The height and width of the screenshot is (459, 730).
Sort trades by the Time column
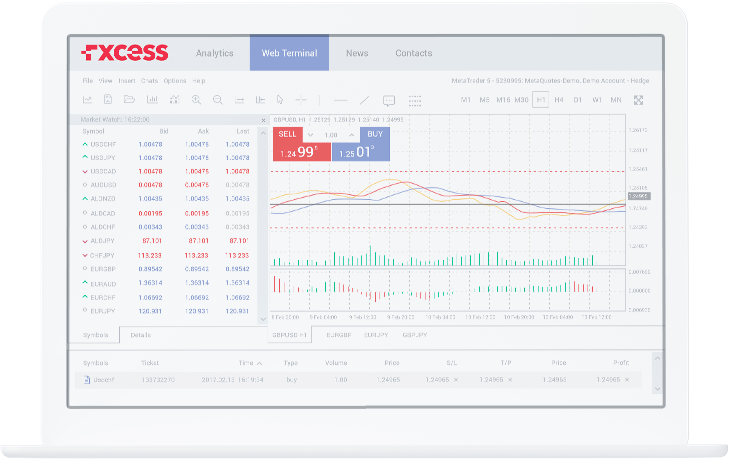pyautogui.click(x=246, y=362)
